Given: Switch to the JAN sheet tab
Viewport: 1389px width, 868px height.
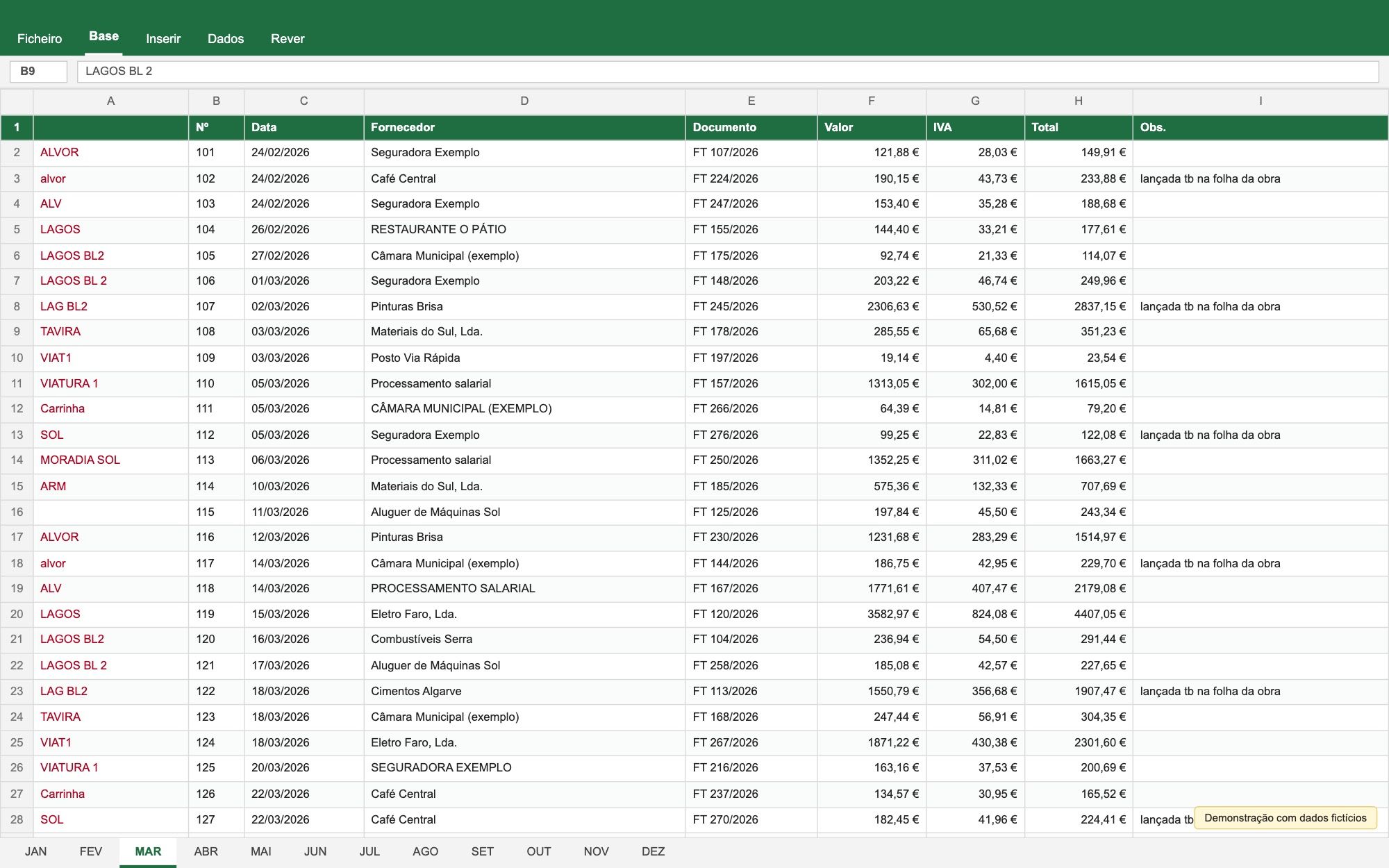Looking at the screenshot, I should [x=36, y=851].
